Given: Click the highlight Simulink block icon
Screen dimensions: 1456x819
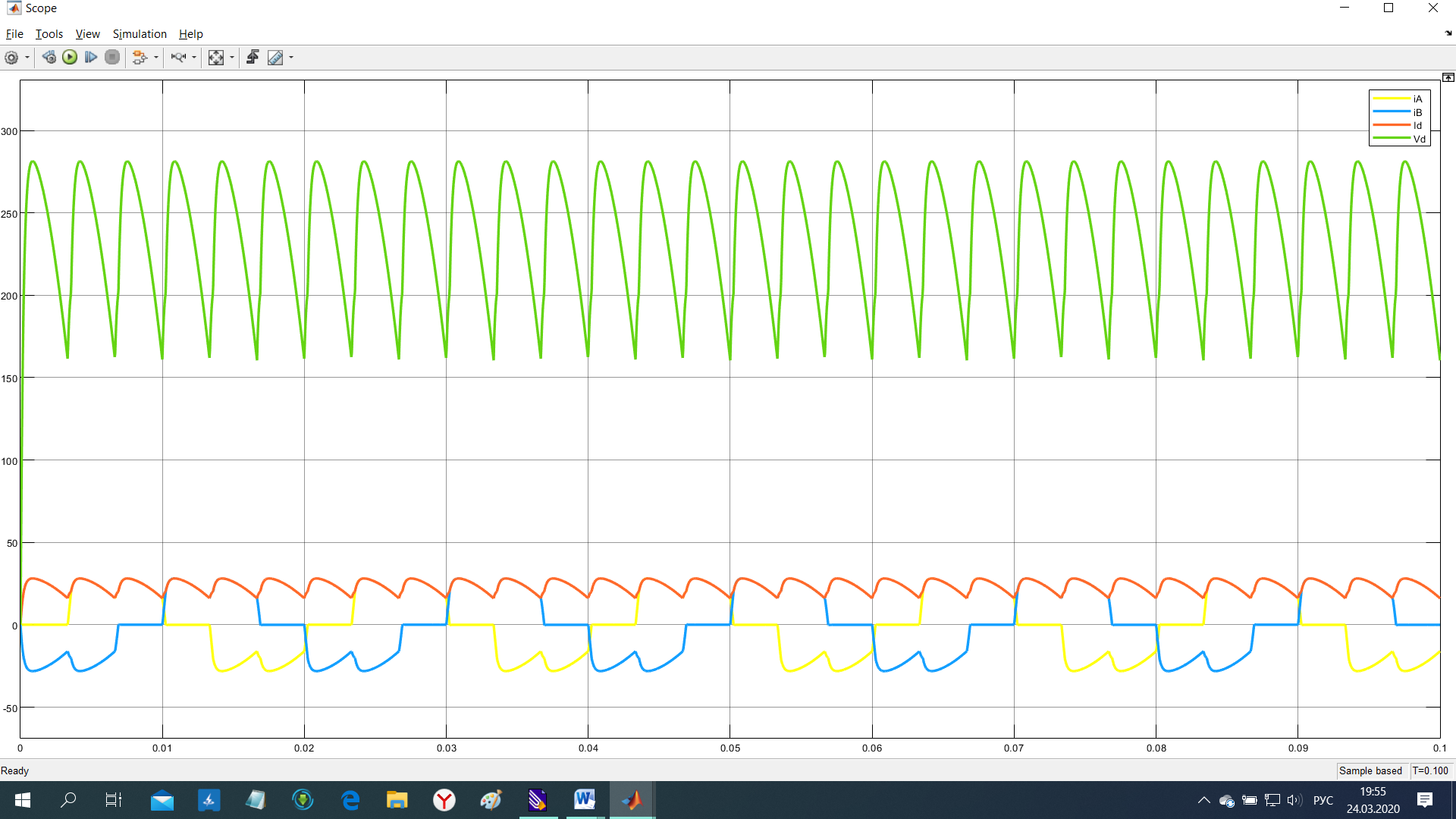Looking at the screenshot, I should (x=139, y=58).
